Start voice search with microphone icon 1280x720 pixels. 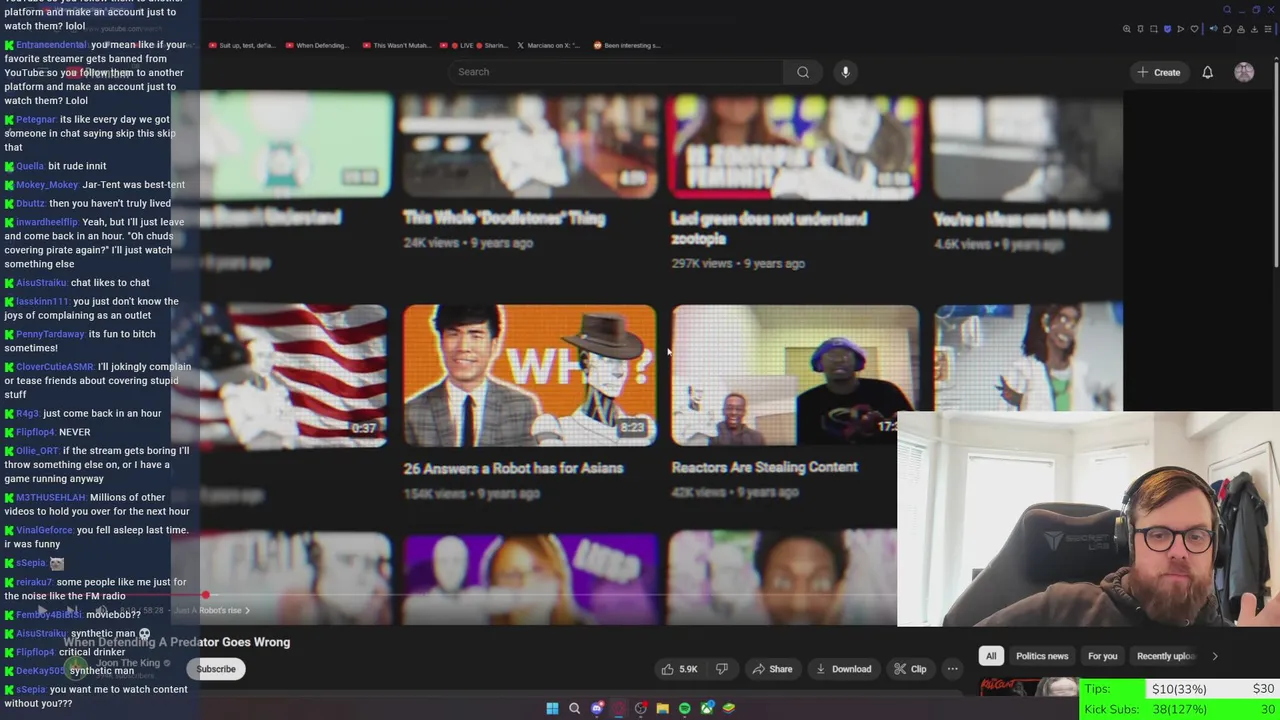coord(845,72)
